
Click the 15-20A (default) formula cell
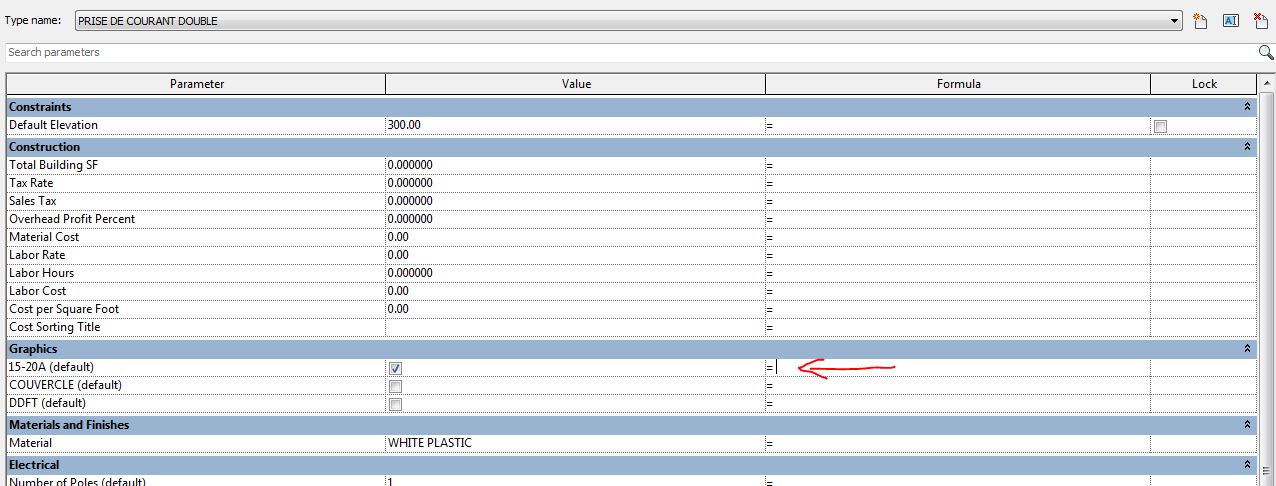(958, 367)
